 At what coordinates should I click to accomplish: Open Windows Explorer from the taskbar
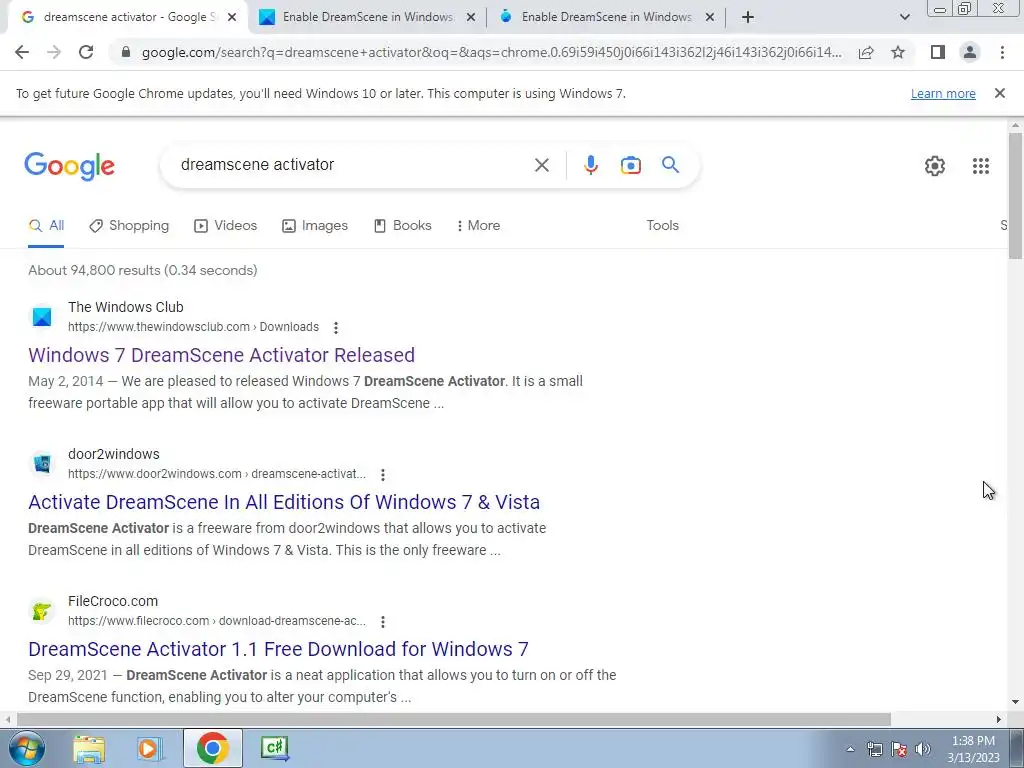pyautogui.click(x=89, y=748)
